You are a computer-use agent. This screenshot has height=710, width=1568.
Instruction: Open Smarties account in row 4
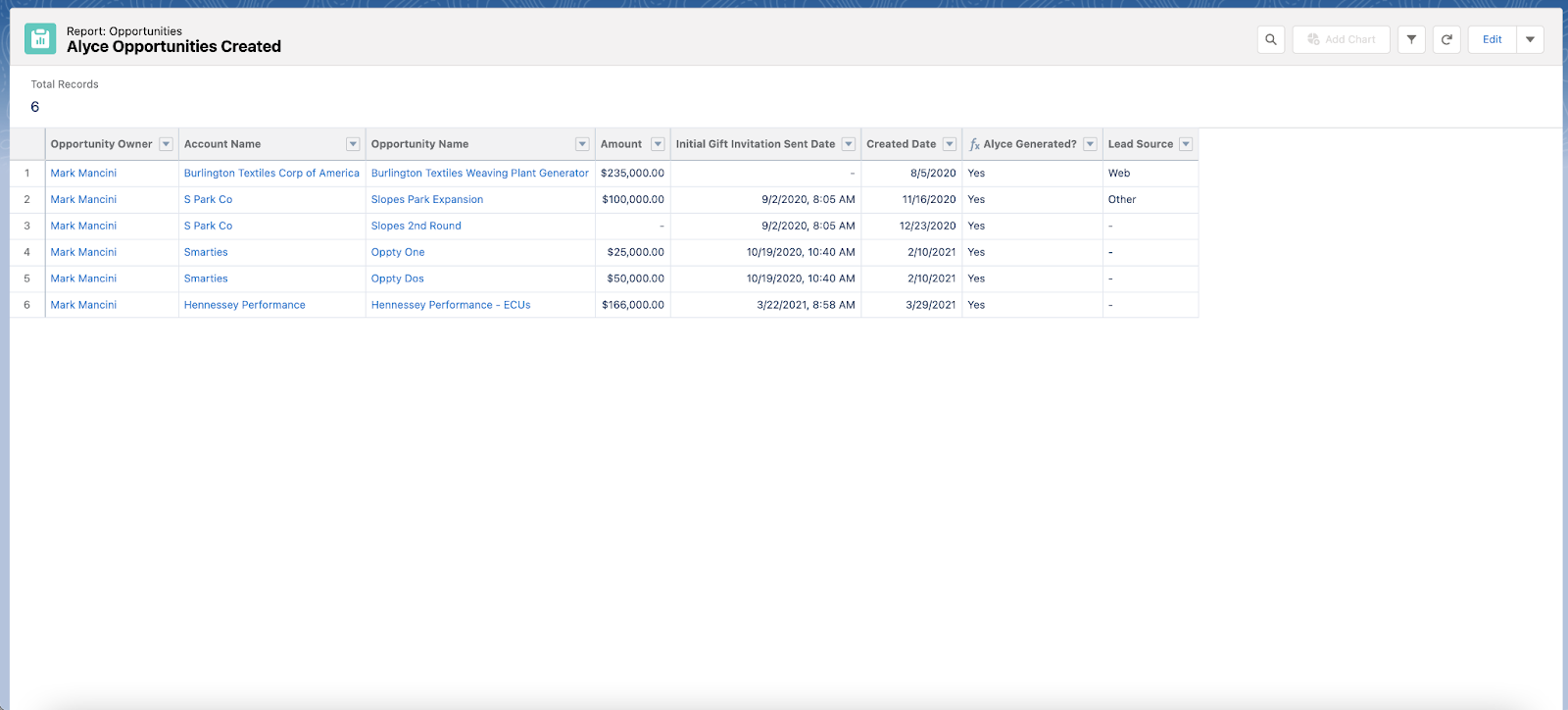point(206,252)
